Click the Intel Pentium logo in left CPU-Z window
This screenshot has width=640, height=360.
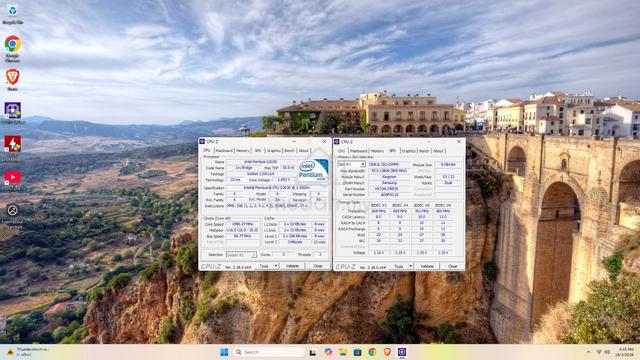[313, 170]
